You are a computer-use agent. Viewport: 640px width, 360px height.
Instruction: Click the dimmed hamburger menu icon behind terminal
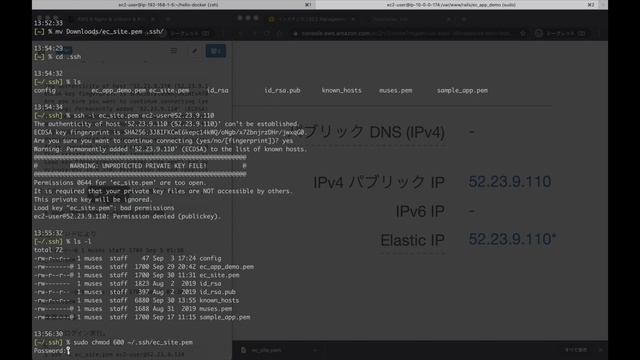[173, 51]
